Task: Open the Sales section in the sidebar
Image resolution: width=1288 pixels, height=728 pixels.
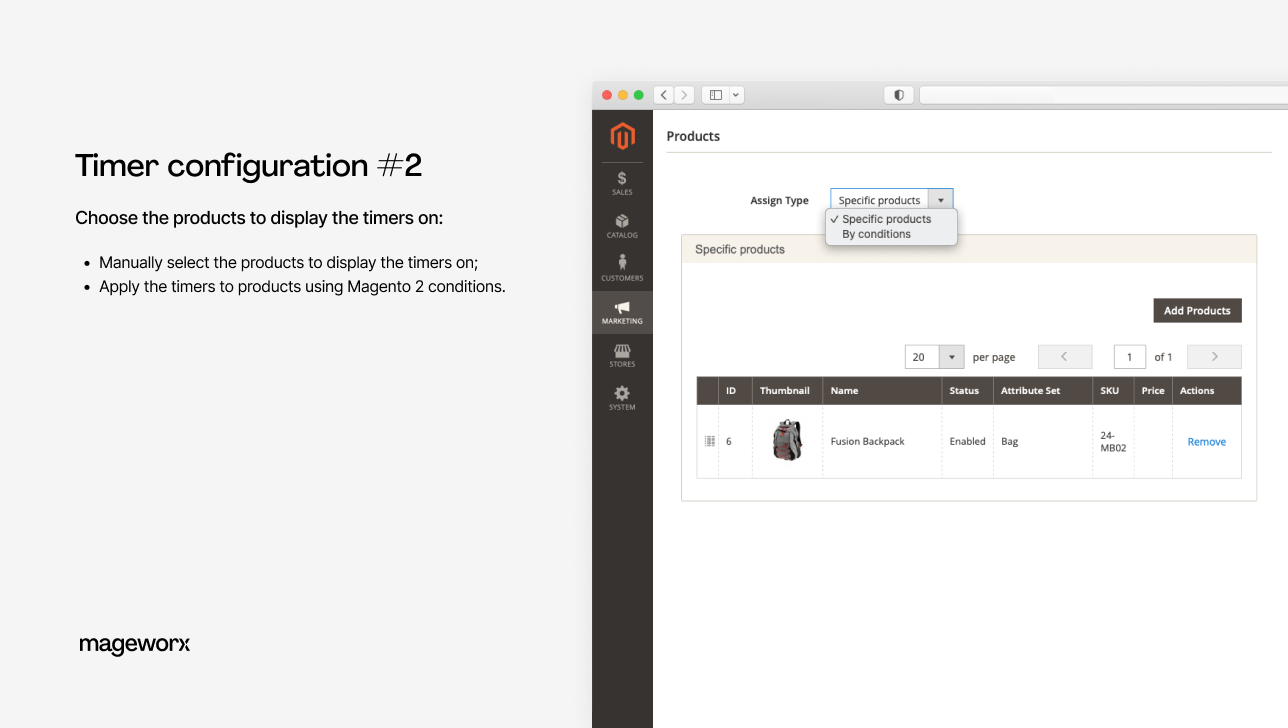Action: pos(622,182)
